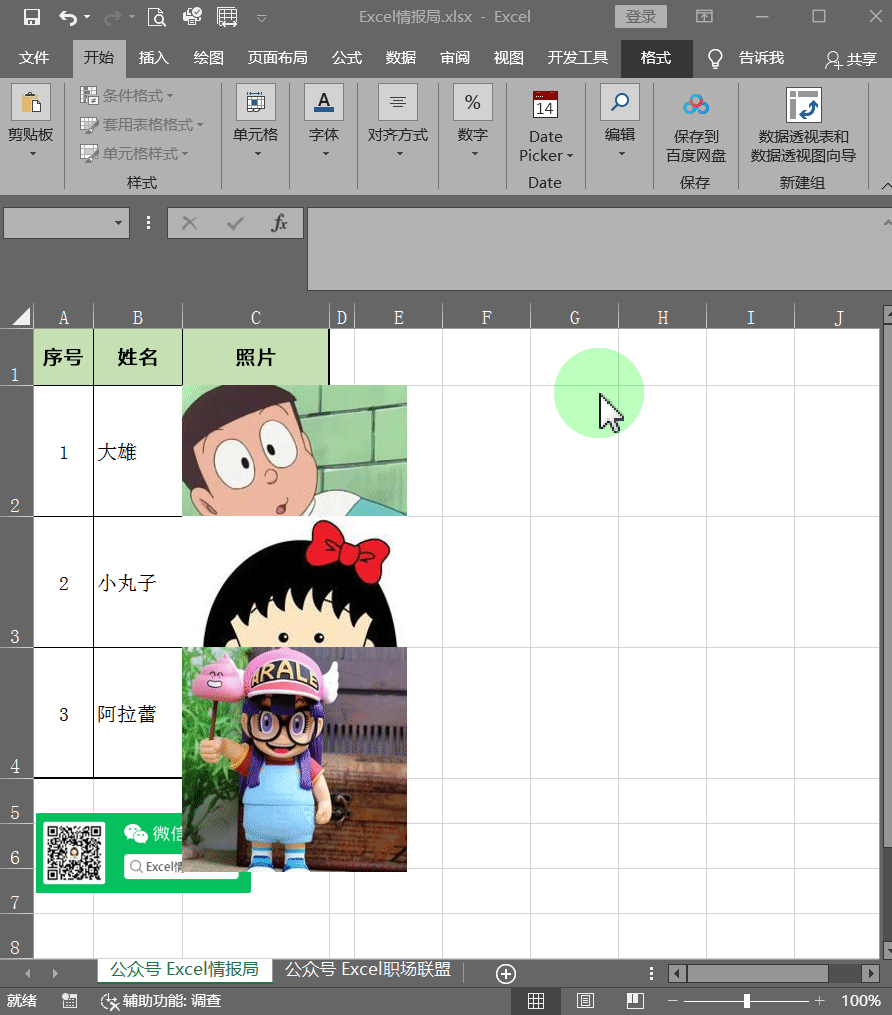
Task: Click the 登录 sign-in button
Action: pyautogui.click(x=640, y=17)
